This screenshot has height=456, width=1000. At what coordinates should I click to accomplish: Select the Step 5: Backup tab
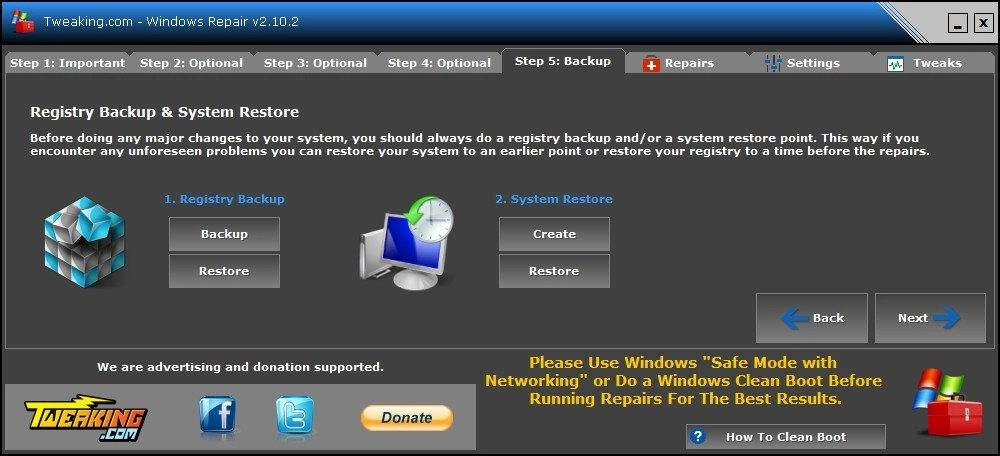pos(562,61)
